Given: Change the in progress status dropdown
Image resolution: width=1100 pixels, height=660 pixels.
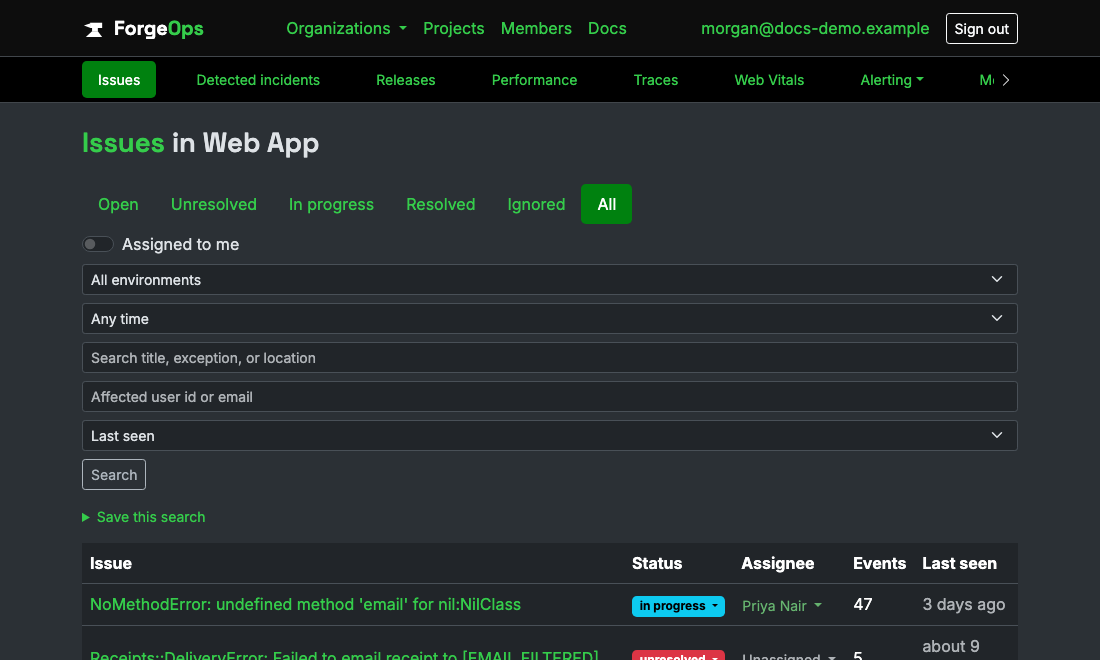Looking at the screenshot, I should pos(678,606).
